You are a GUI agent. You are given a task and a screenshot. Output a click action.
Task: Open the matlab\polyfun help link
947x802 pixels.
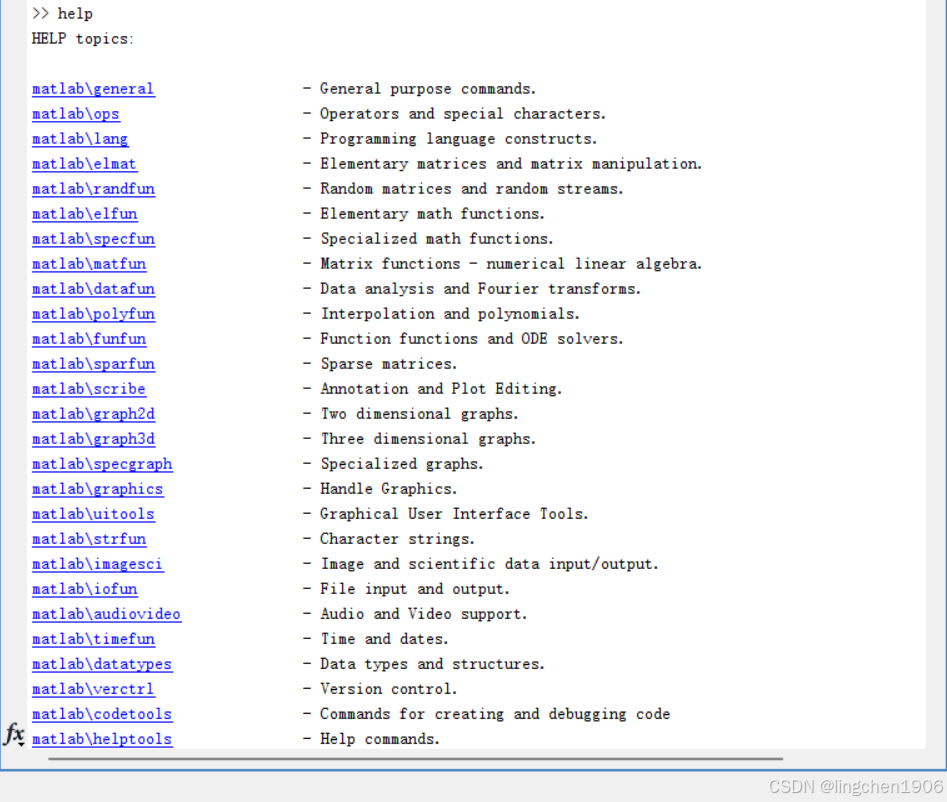pos(93,314)
